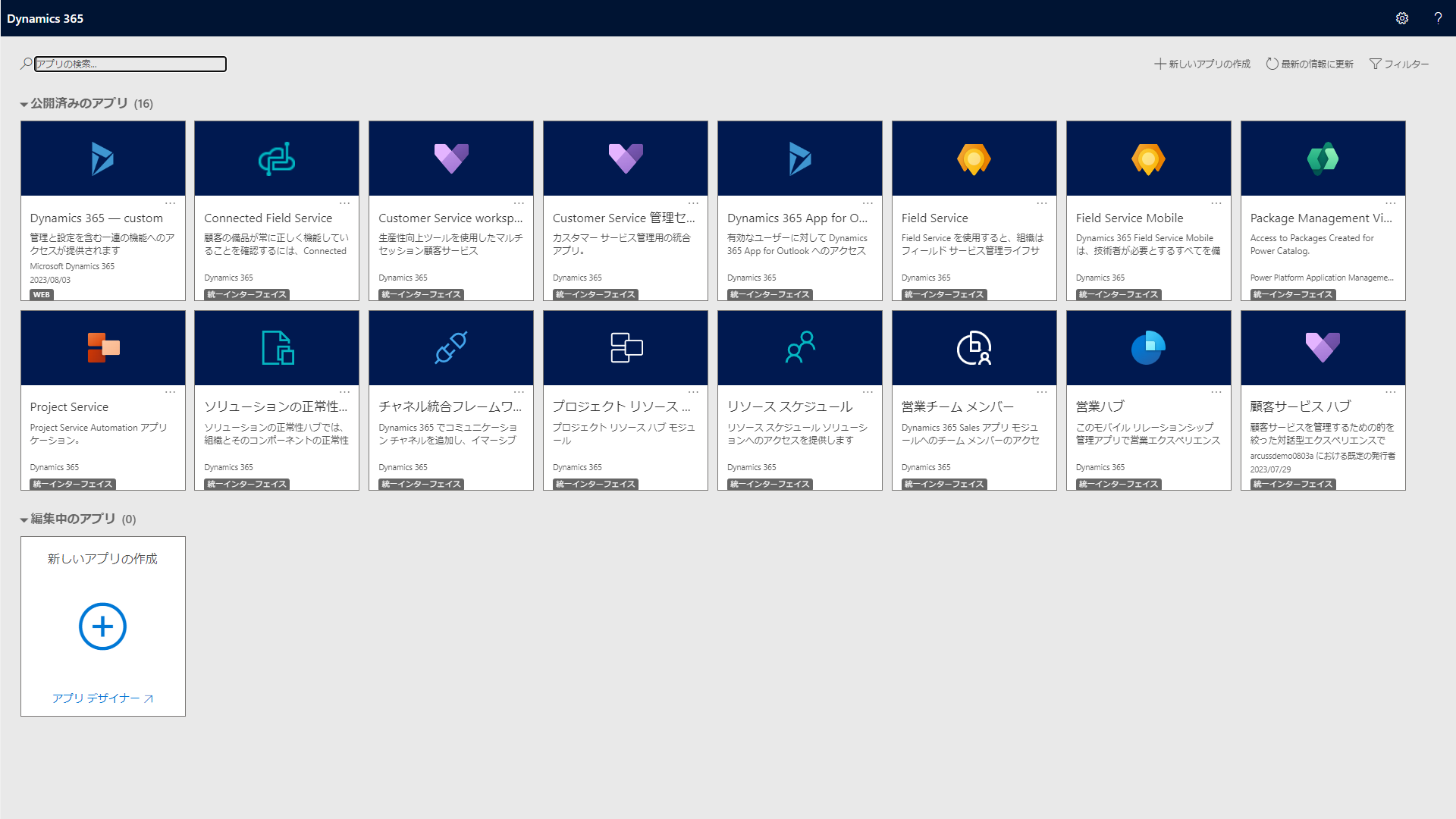Click the Microsoft Dynamics 365 publisher text

point(72,266)
